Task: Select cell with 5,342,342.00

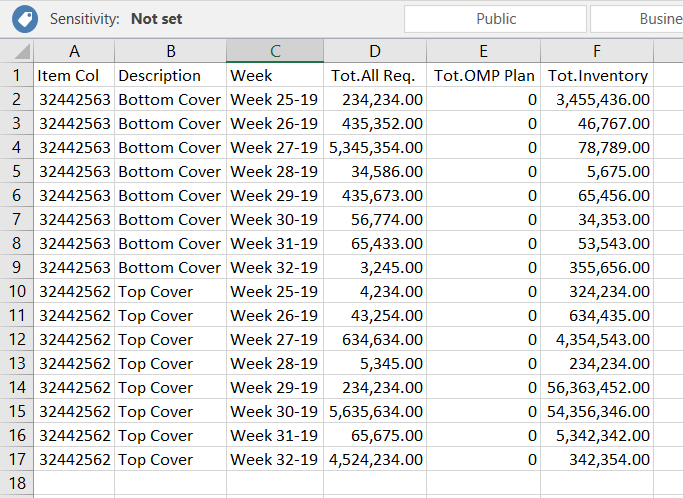Action: click(597, 435)
